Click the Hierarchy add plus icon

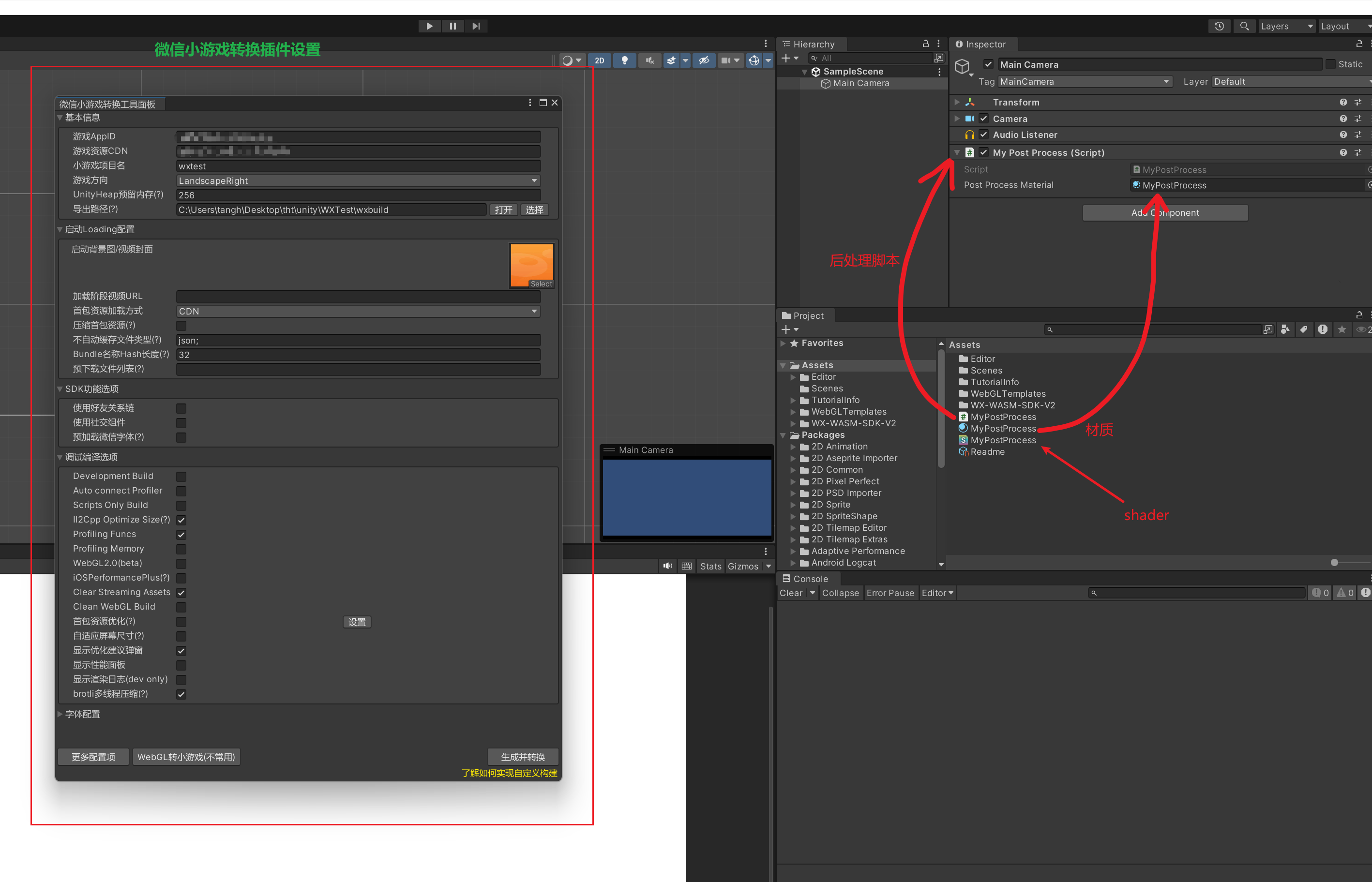click(x=786, y=59)
